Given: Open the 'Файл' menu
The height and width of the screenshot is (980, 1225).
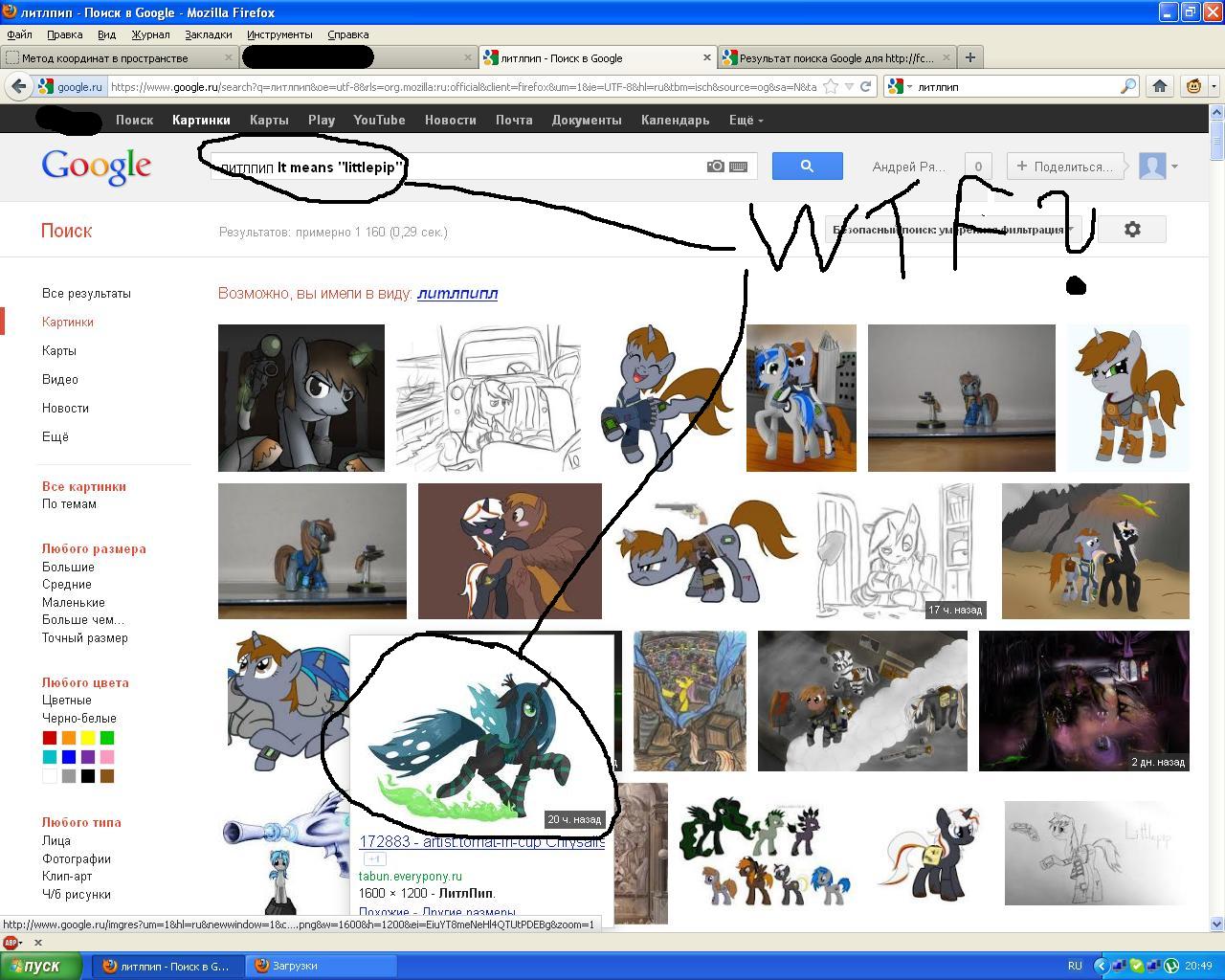Looking at the screenshot, I should [x=19, y=34].
